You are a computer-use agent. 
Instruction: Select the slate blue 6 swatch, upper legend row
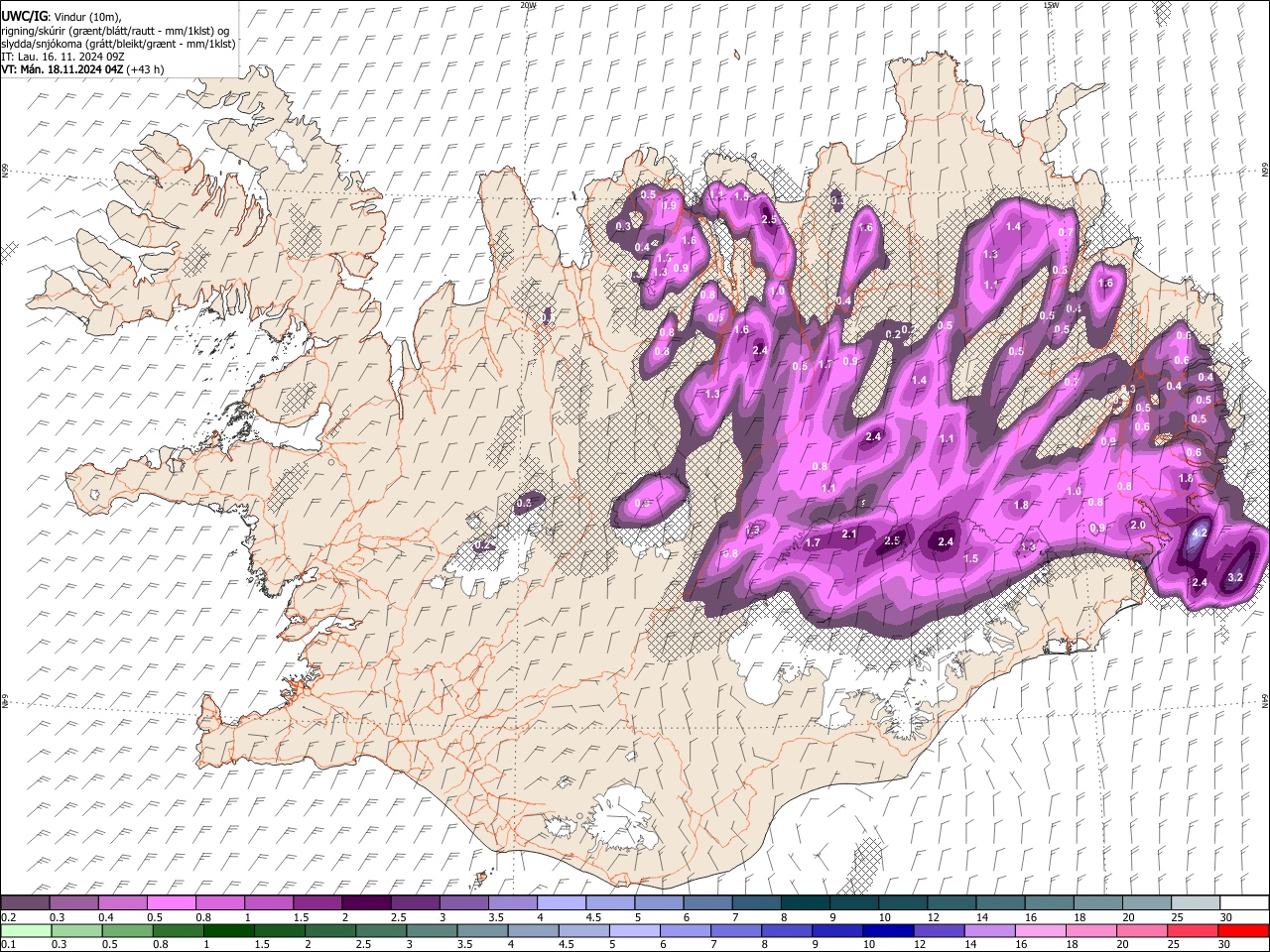[x=707, y=902]
